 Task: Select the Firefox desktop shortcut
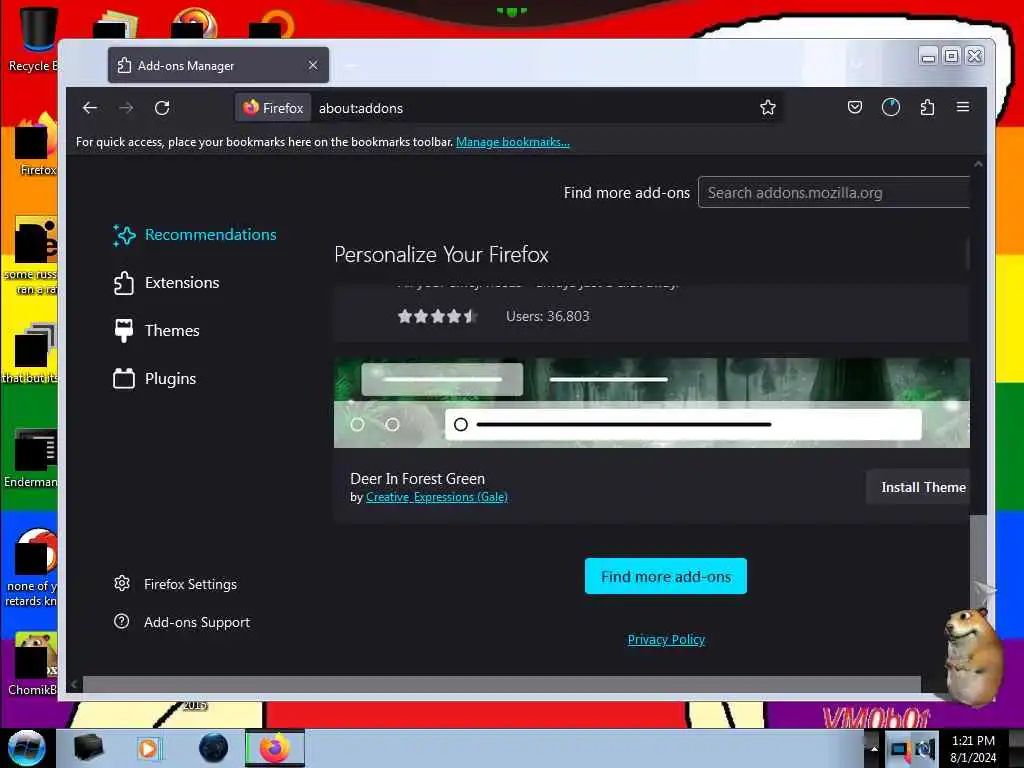tap(36, 145)
